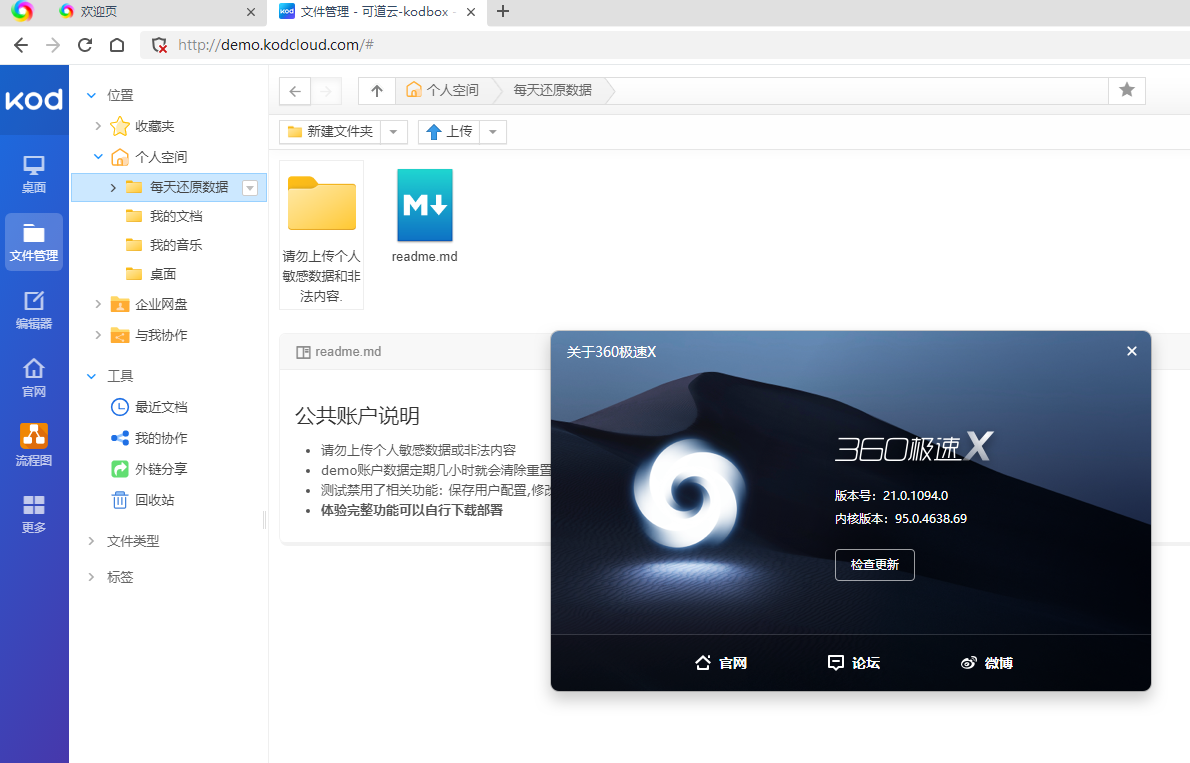Image resolution: width=1190 pixels, height=763 pixels.
Task: Expand the 标签 section
Action: (92, 577)
